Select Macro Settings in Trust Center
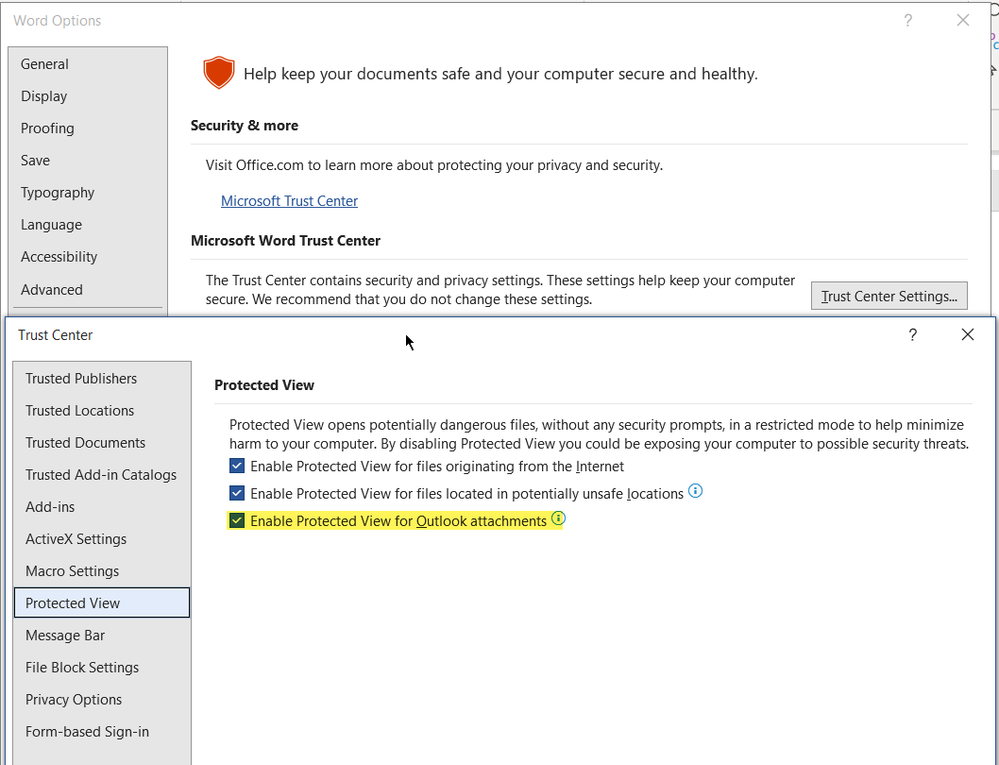 coord(102,571)
